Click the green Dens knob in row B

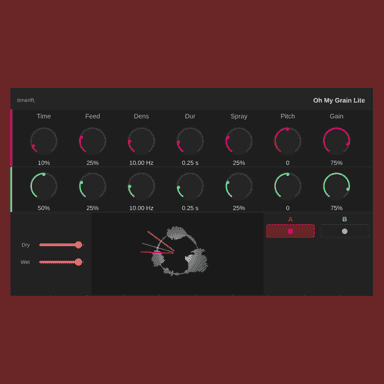(x=141, y=186)
